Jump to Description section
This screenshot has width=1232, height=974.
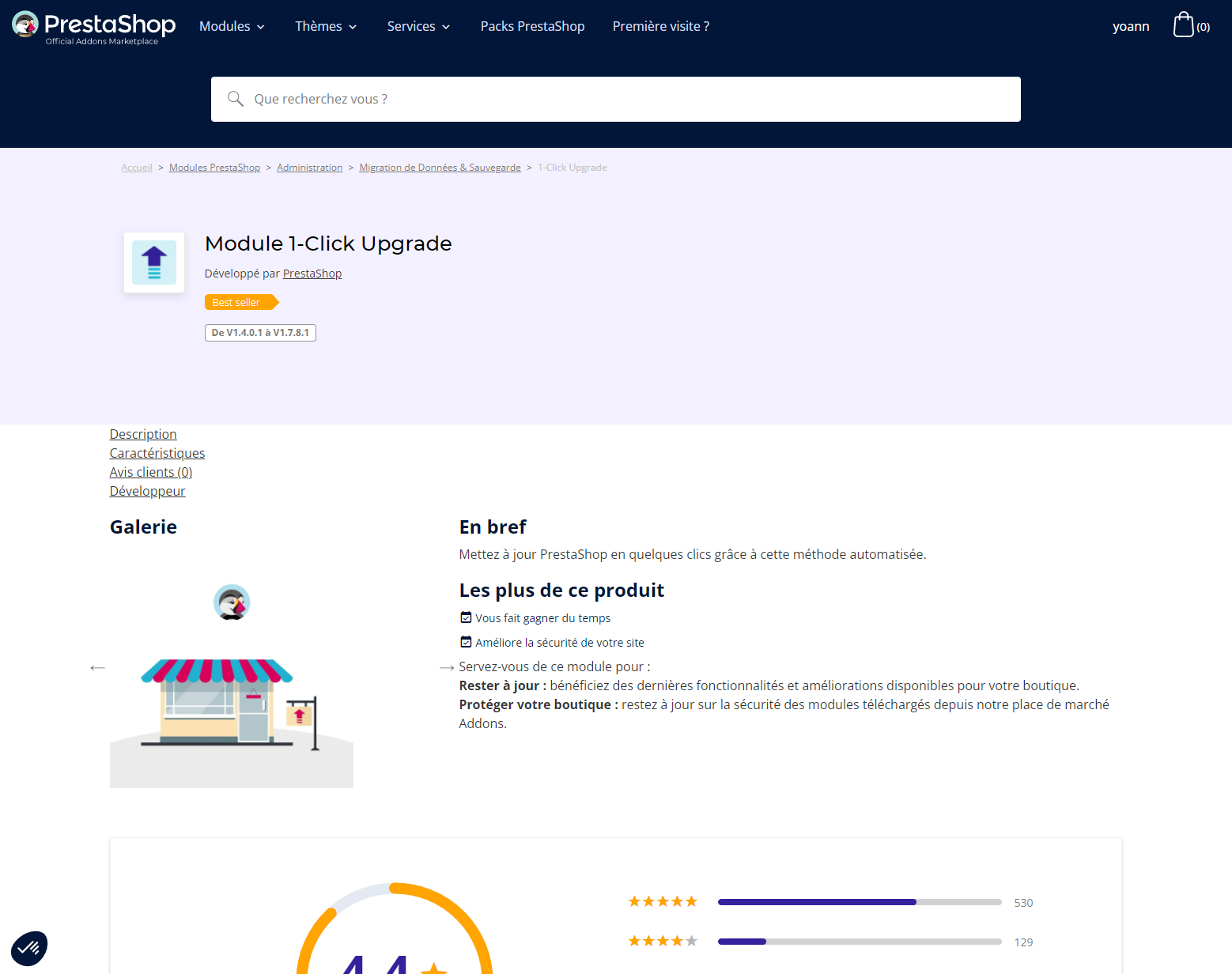[143, 434]
